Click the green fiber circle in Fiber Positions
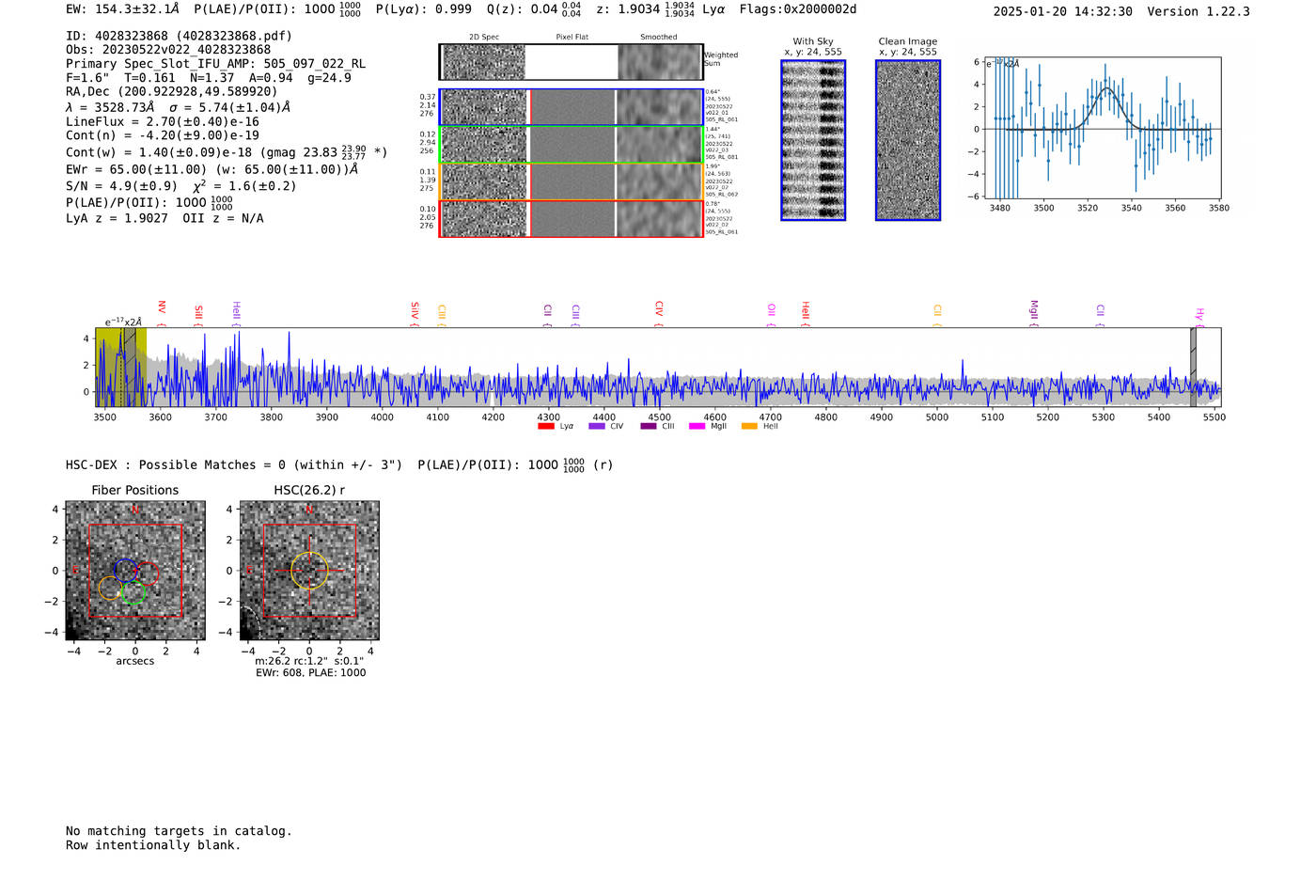 [x=133, y=592]
